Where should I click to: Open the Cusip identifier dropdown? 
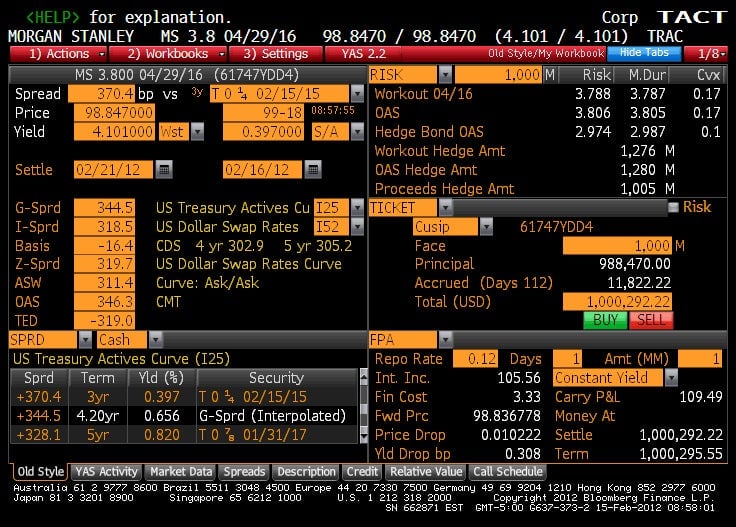(486, 227)
